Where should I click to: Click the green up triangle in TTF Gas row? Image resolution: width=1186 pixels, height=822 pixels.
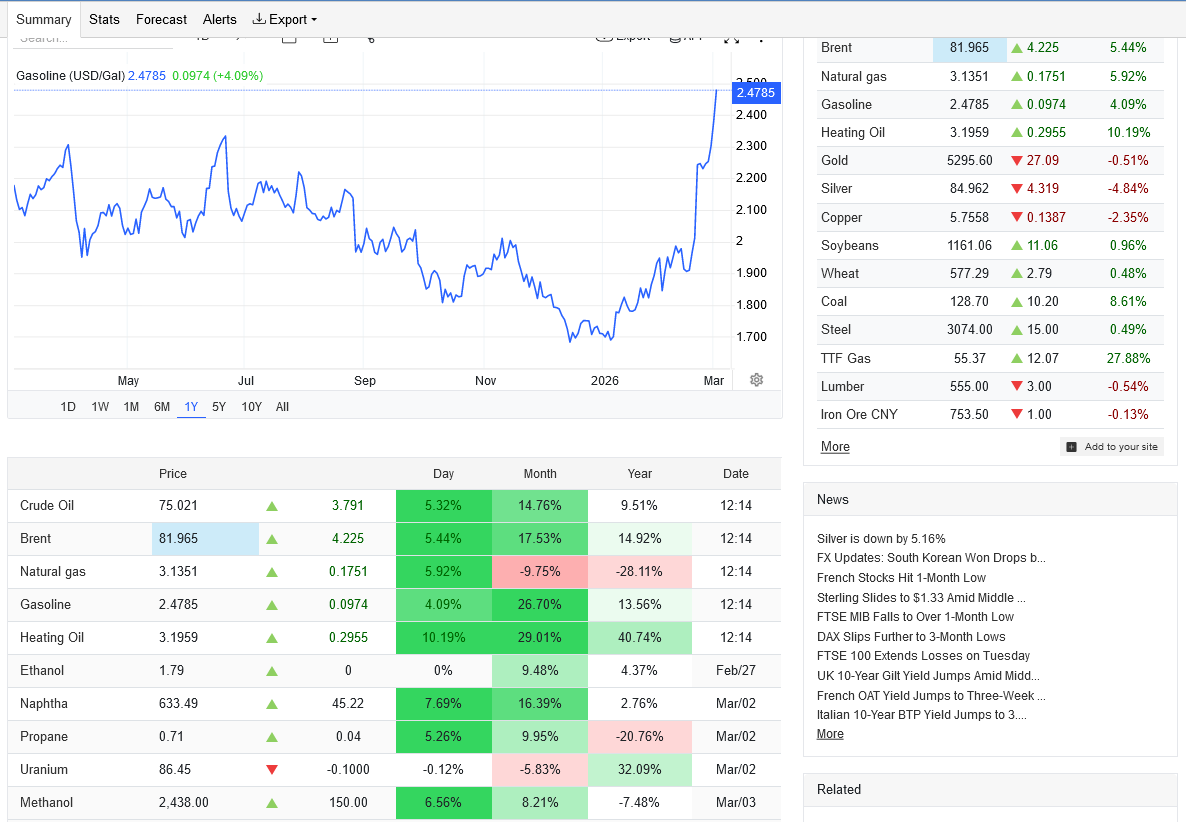[x=1017, y=358]
